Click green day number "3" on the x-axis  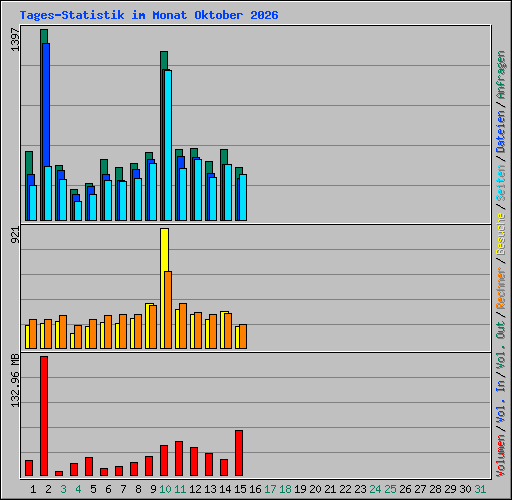[63, 489]
